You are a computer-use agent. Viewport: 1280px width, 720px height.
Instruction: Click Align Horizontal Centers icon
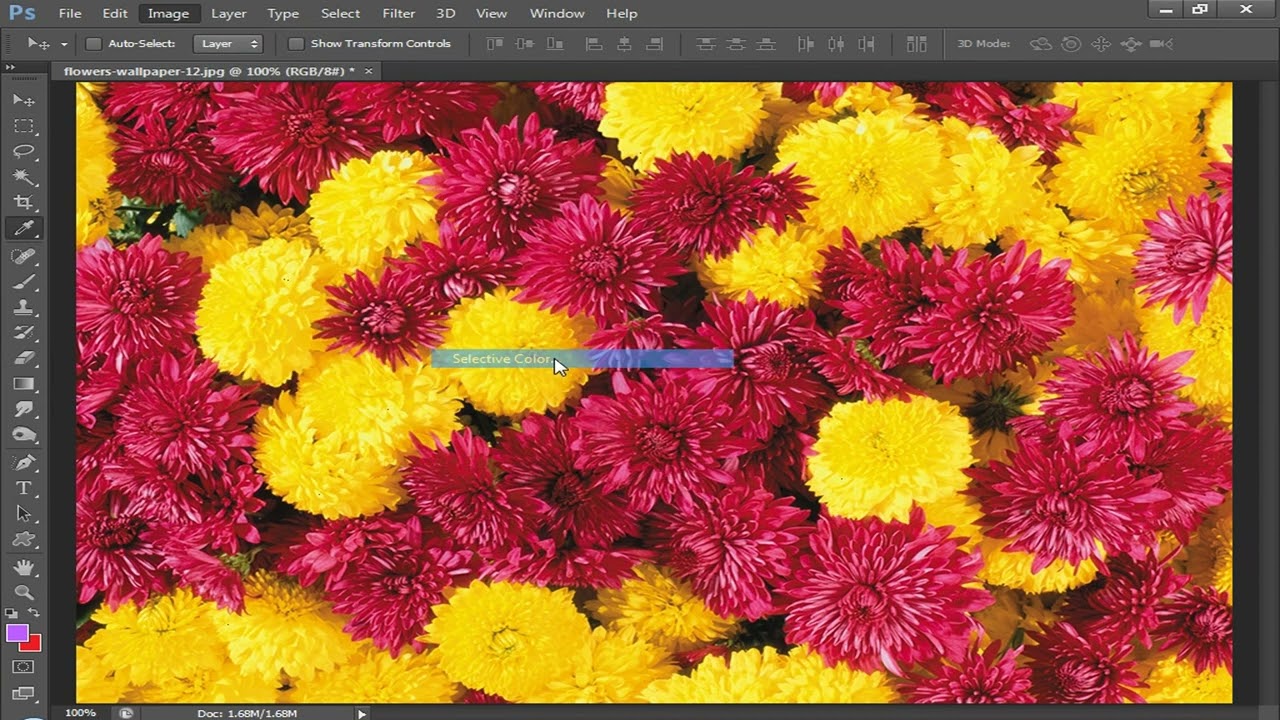pos(624,44)
